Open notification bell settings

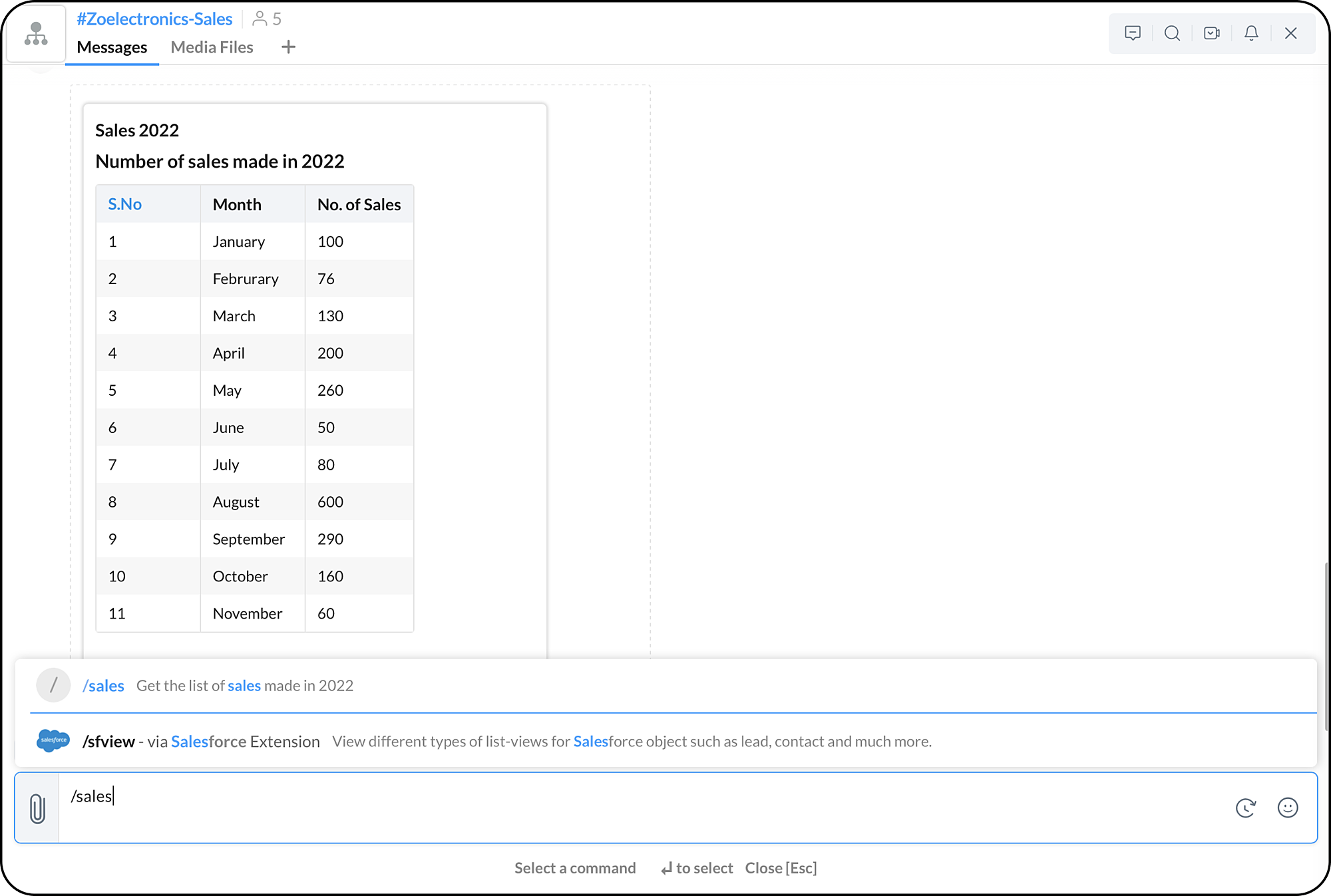1251,33
